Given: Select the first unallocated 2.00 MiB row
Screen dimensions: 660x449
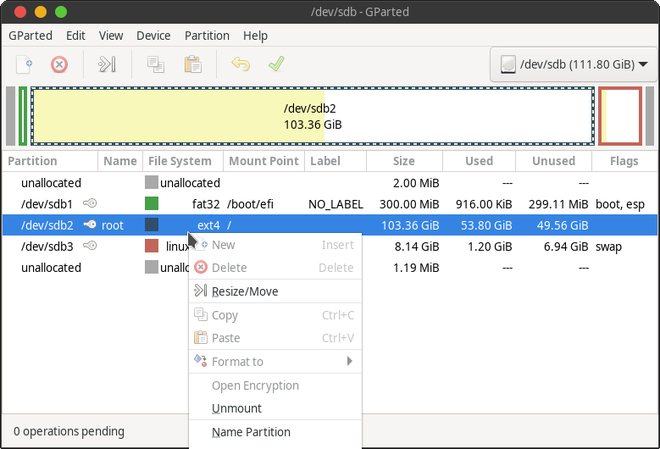Looking at the screenshot, I should pyautogui.click(x=330, y=183).
